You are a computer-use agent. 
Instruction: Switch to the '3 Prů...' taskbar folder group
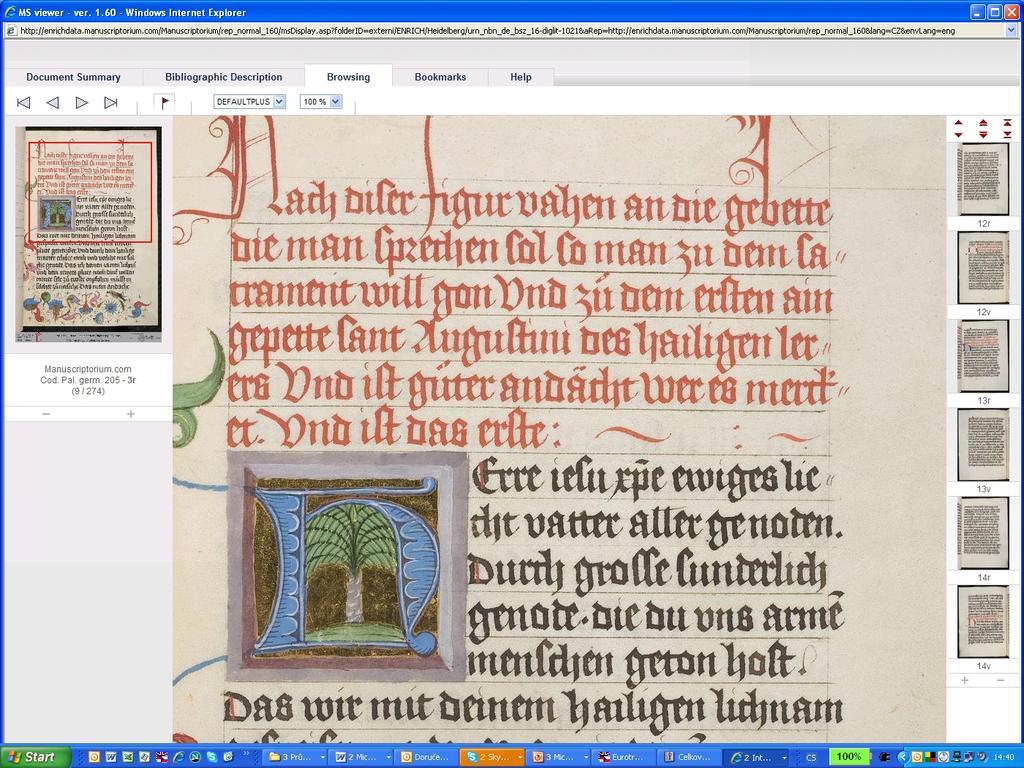coord(295,757)
